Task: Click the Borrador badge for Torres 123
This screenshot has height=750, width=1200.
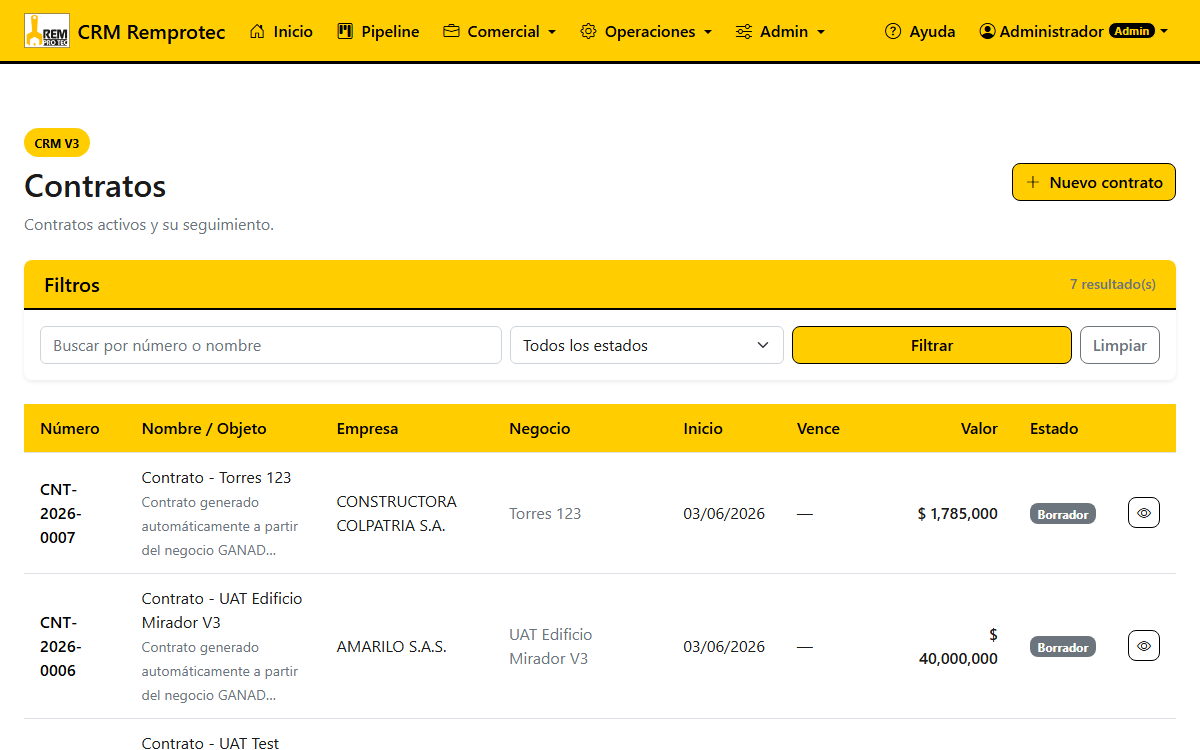Action: coord(1063,514)
